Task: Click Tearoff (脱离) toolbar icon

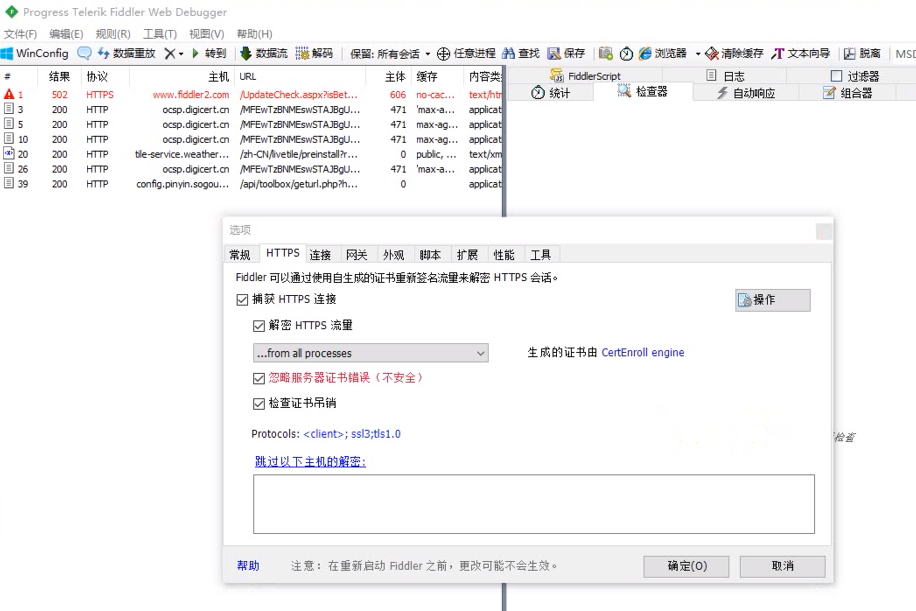Action: click(x=862, y=53)
